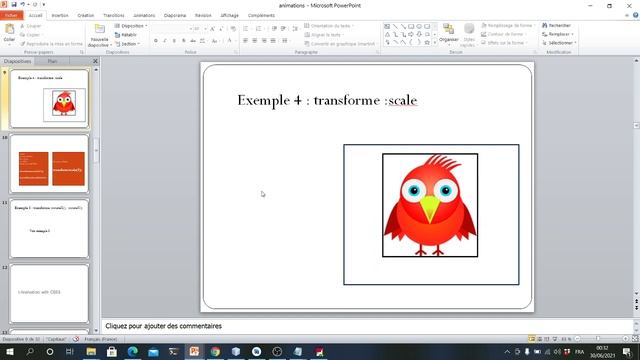
Task: Click the Français (France) language indicator
Action: [100, 339]
